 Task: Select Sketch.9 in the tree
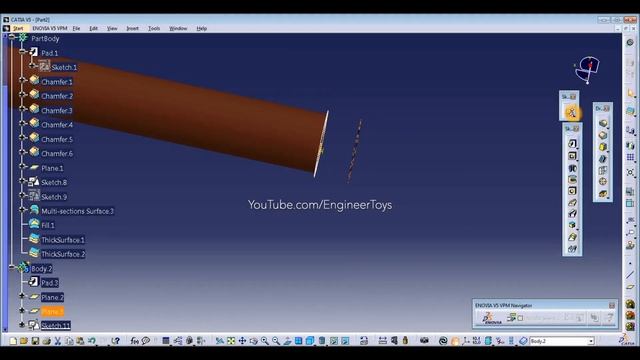point(54,197)
